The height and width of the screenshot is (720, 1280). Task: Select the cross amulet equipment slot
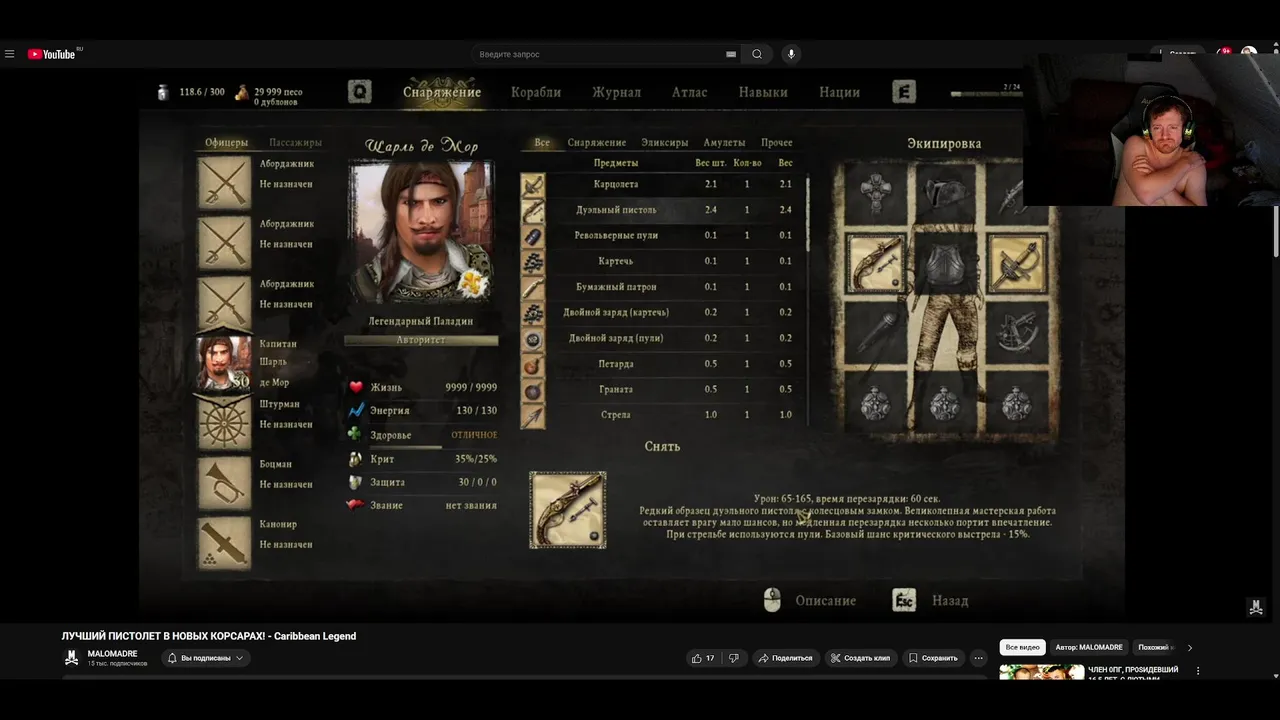(875, 191)
